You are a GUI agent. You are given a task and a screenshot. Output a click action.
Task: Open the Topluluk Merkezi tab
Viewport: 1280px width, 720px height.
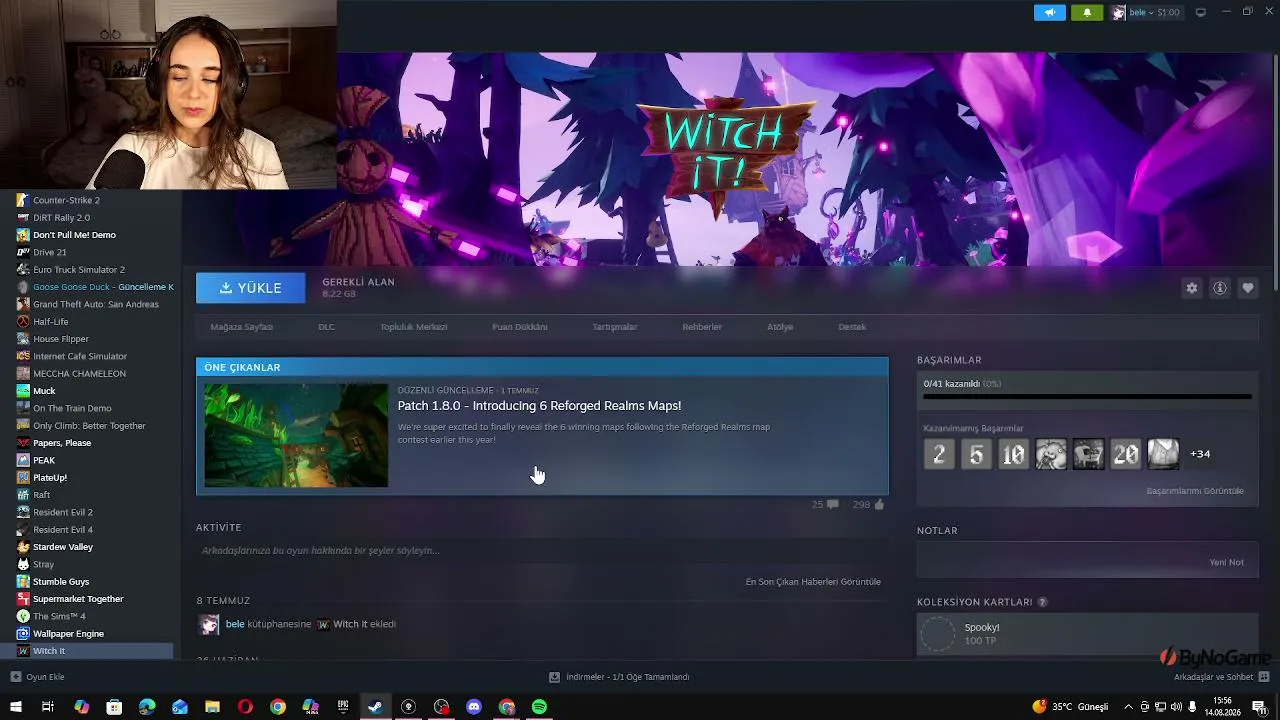[413, 327]
